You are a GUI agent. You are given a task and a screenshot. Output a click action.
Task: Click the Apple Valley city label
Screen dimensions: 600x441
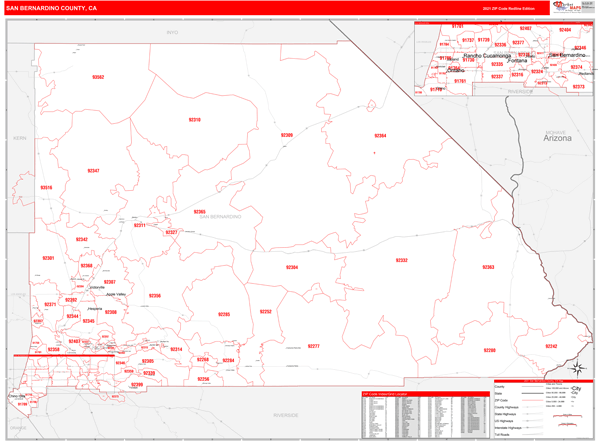[x=117, y=294]
